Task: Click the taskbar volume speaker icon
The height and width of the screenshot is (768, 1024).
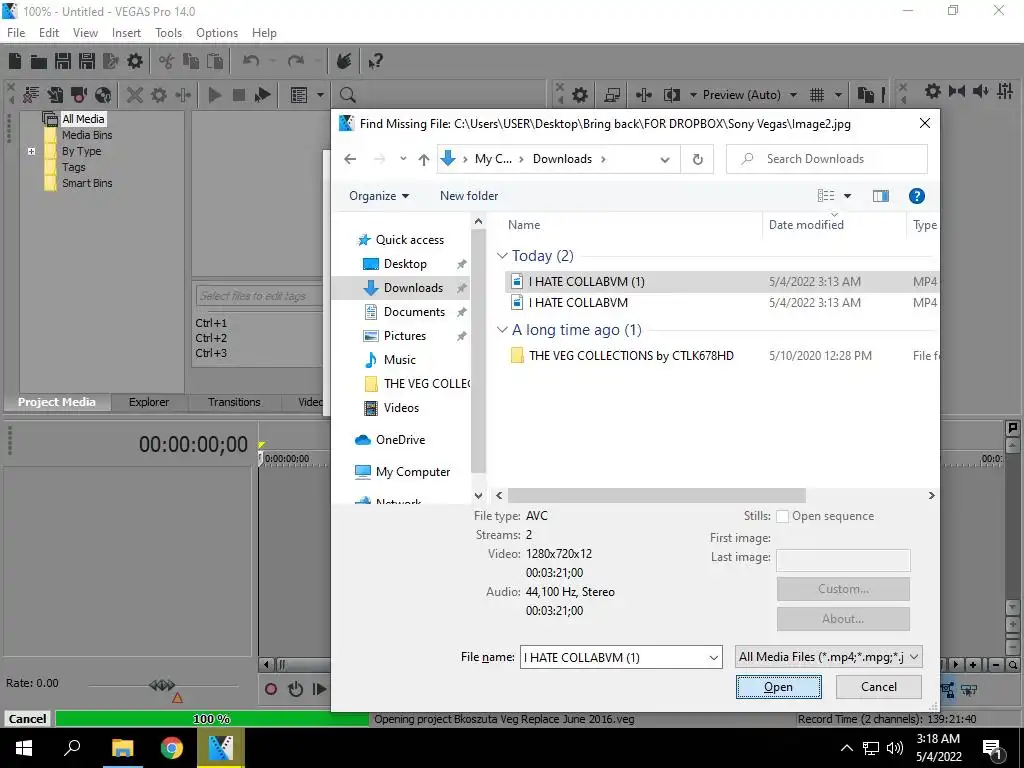Action: tap(895, 748)
